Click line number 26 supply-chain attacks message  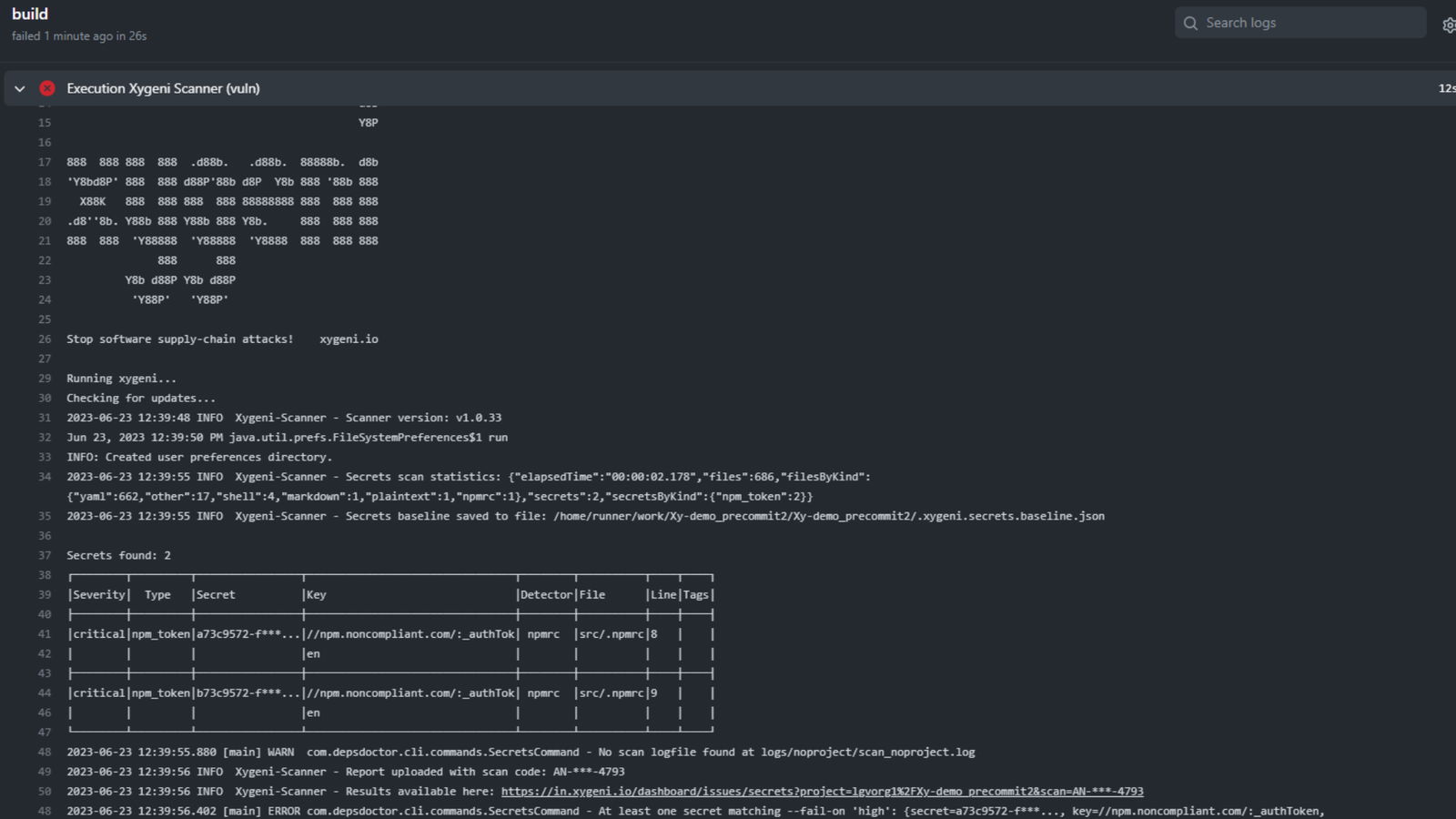(44, 338)
